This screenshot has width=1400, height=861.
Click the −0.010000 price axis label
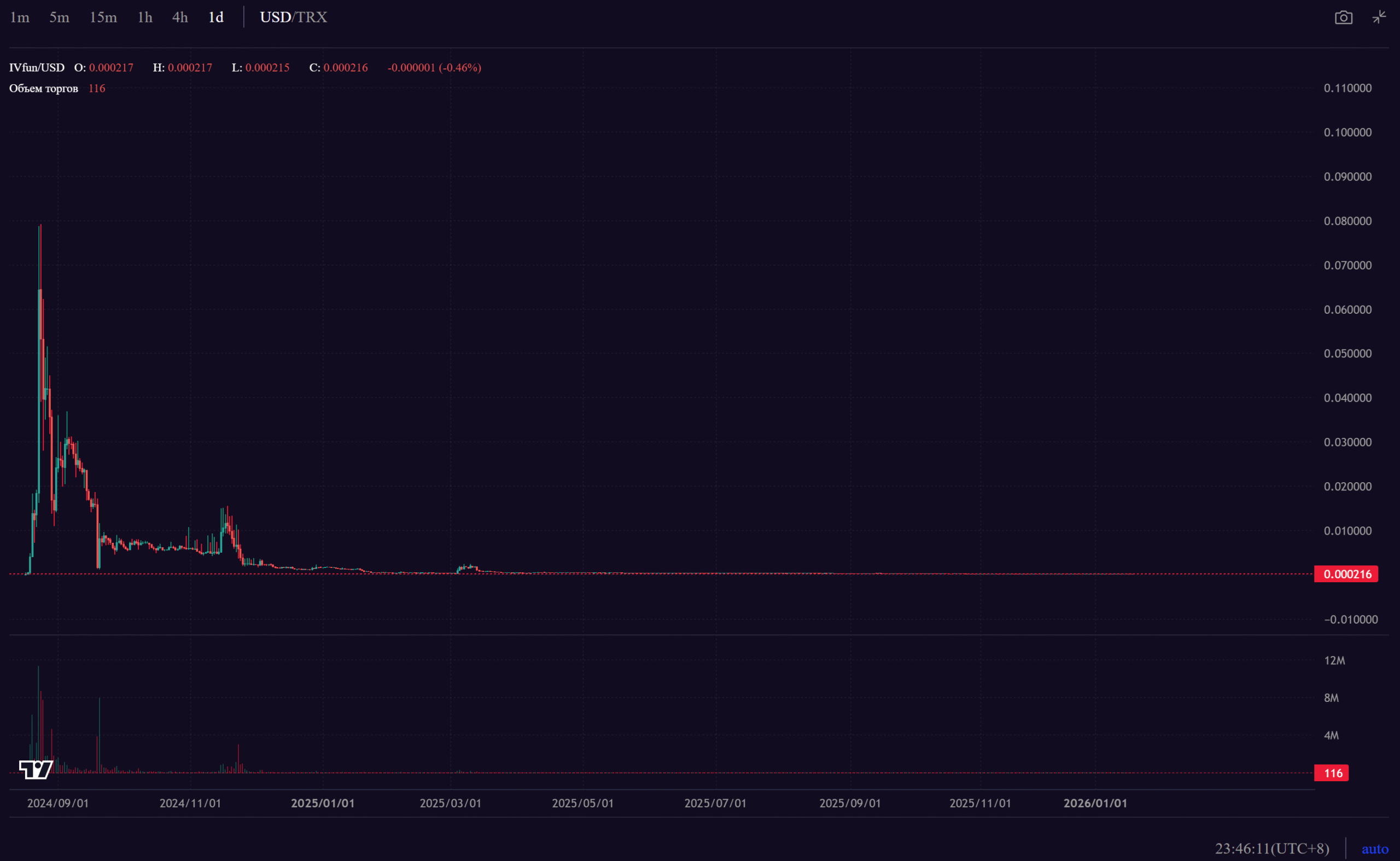click(1350, 619)
